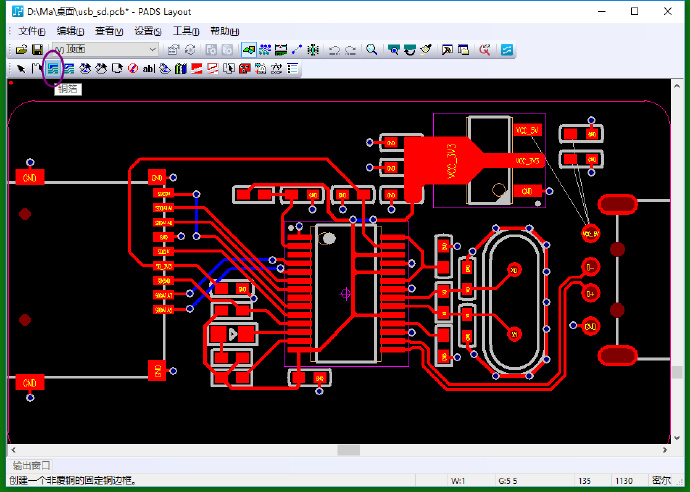
Task: Select the Copper Pour Cutout tool
Action: [101, 69]
